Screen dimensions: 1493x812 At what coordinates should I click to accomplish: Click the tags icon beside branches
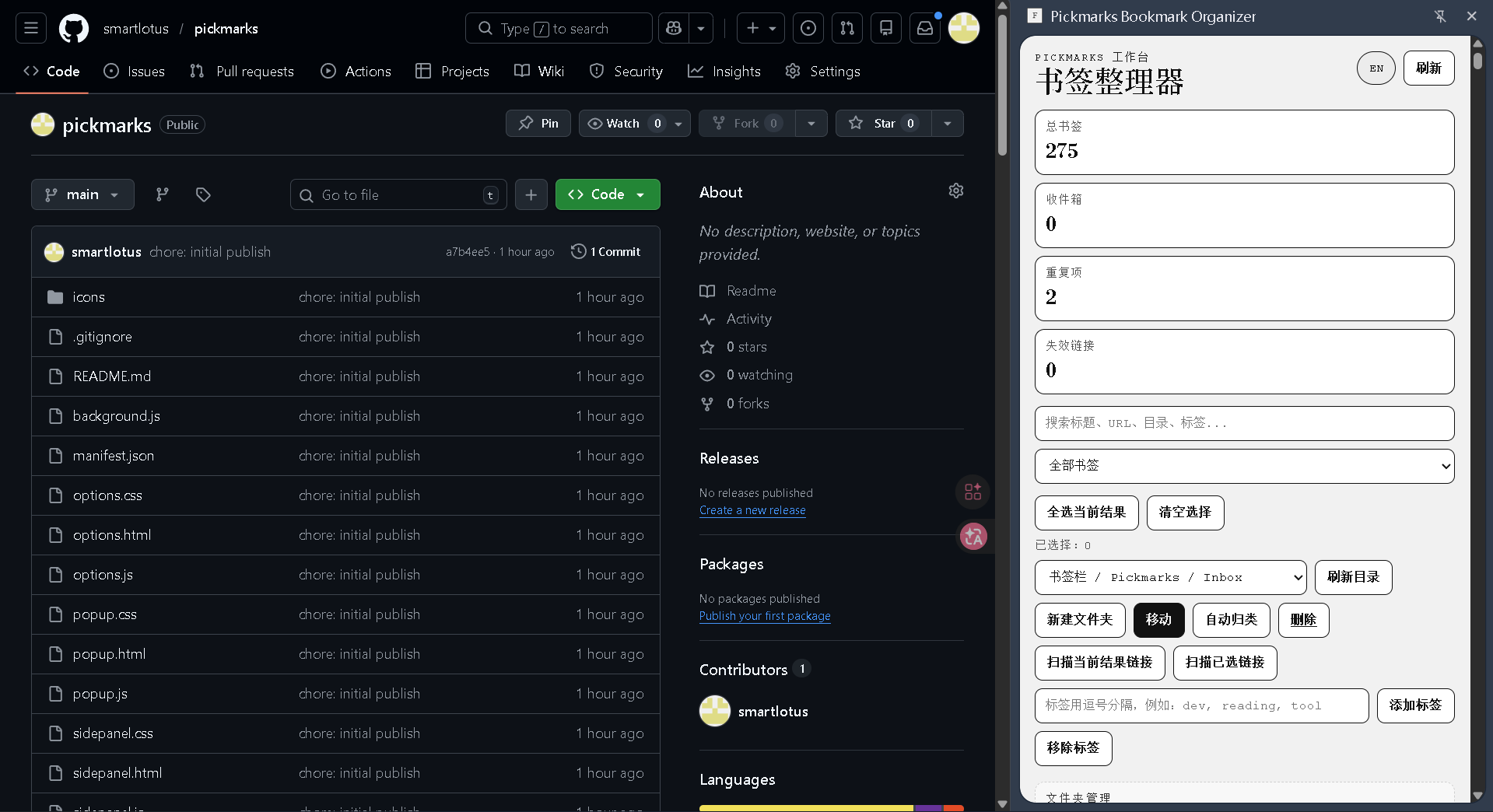203,194
